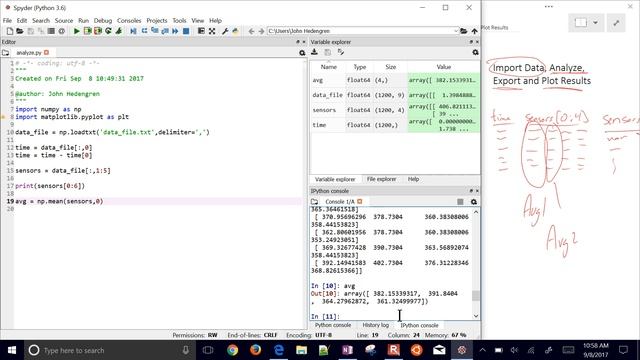Close the Console 1/A tab
640x360 pixels.
(360, 201)
